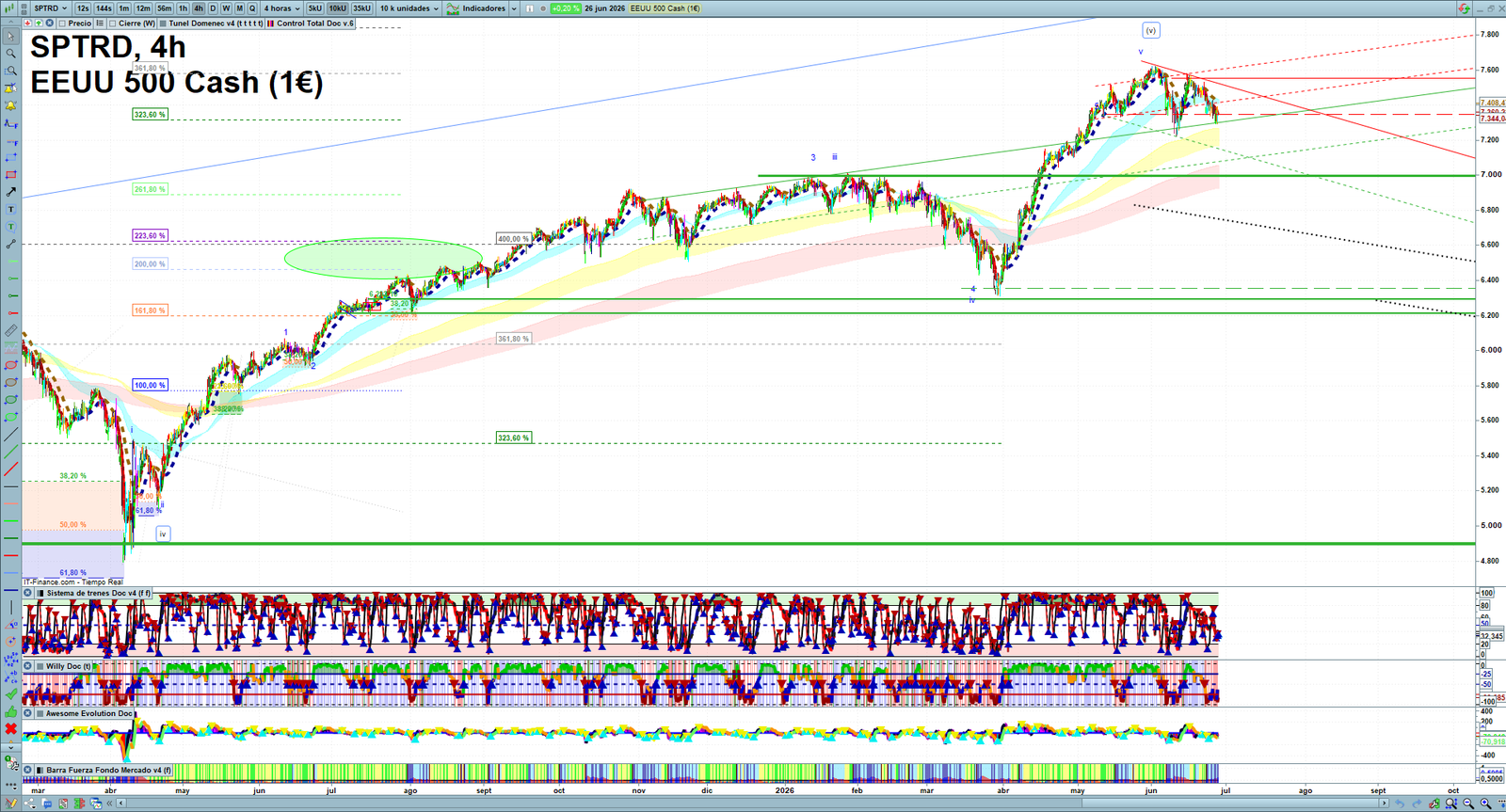The width and height of the screenshot is (1506, 812).
Task: Select the 1m timeframe
Action: 123,8
